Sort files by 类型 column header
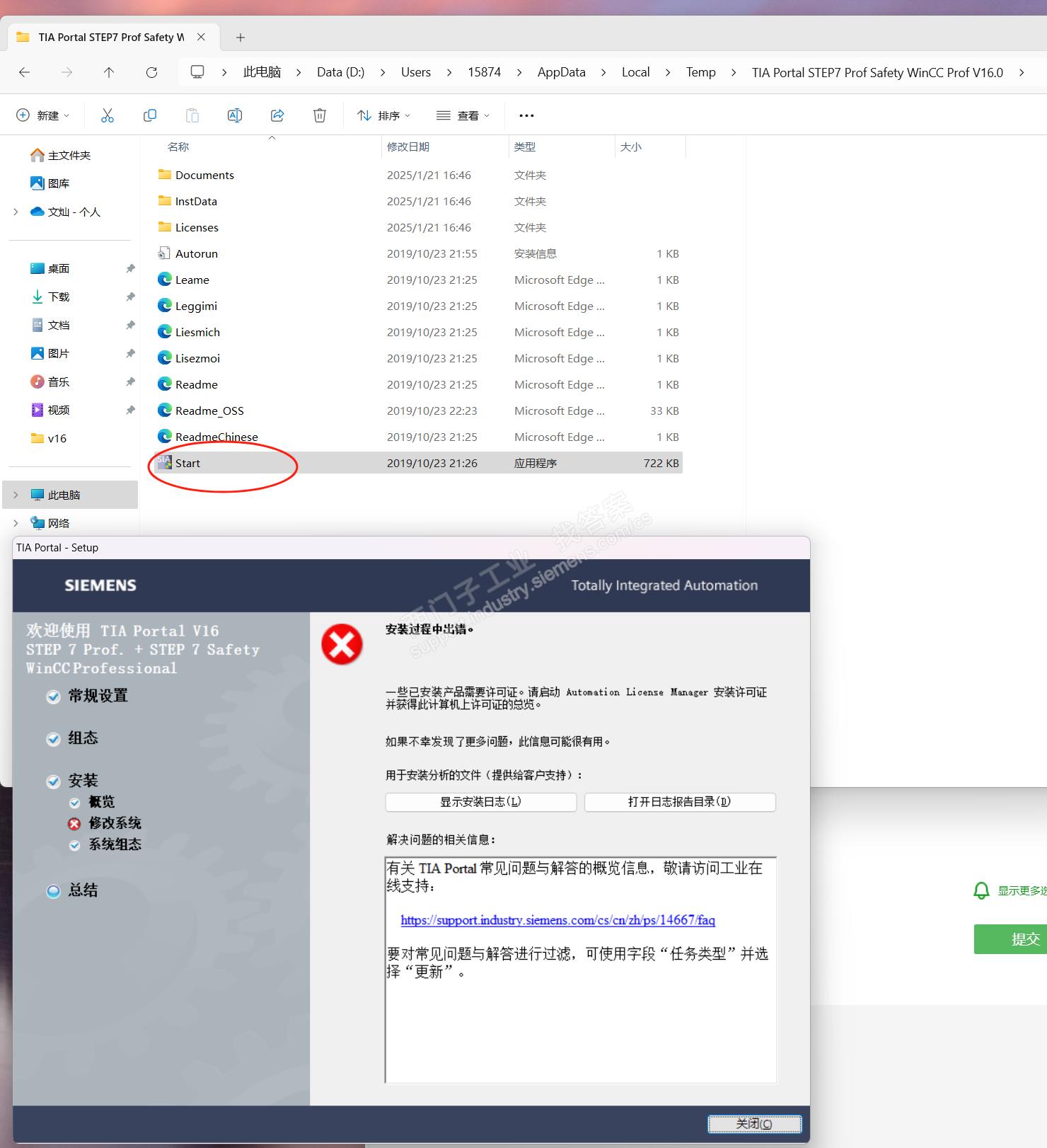 pos(525,147)
